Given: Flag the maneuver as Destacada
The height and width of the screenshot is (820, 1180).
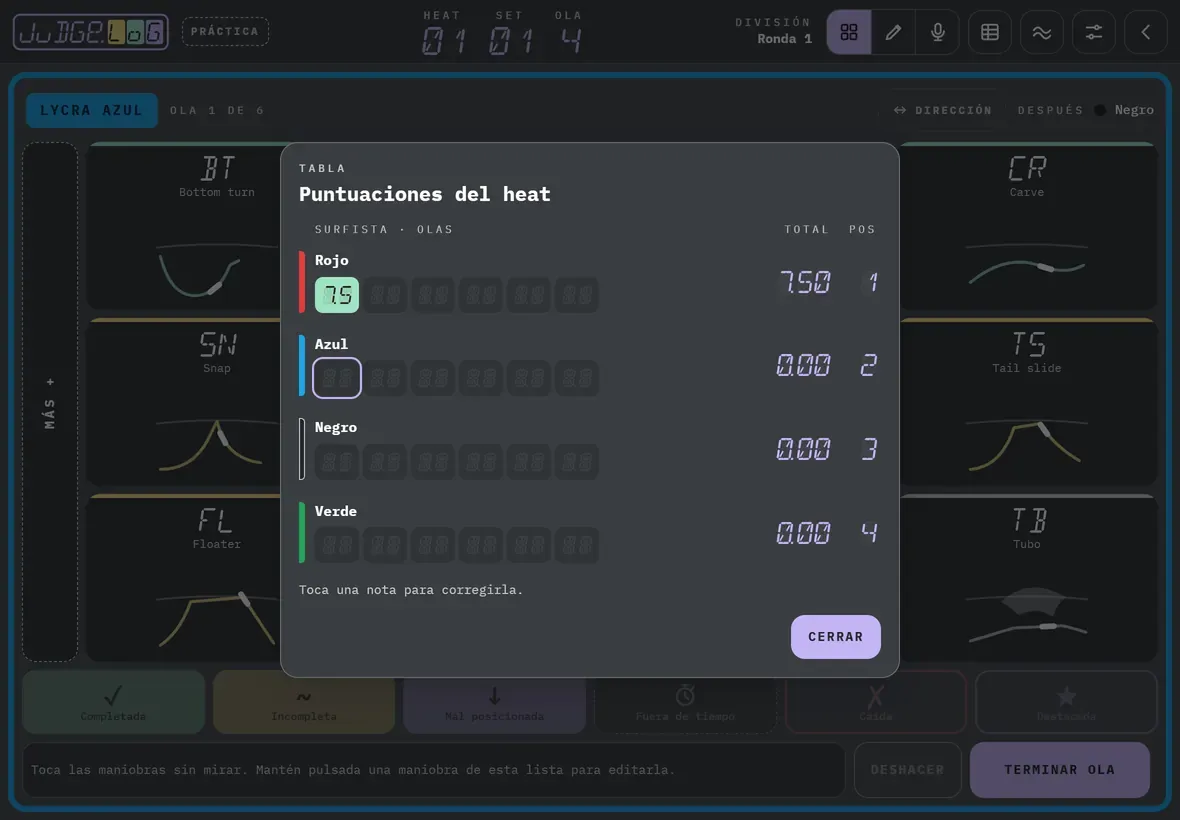Looking at the screenshot, I should [x=1066, y=702].
